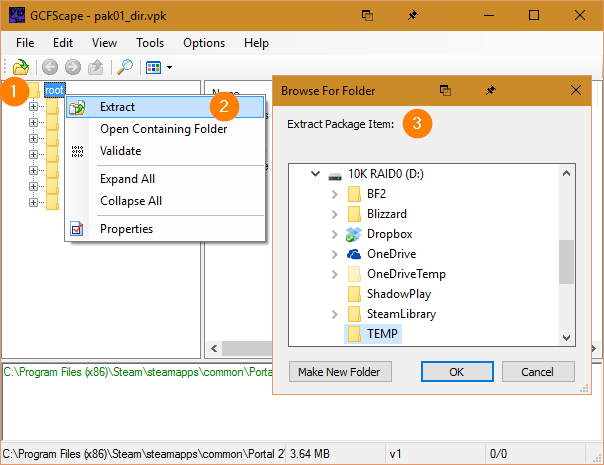
Task: Open the Help menu
Action: coord(256,43)
